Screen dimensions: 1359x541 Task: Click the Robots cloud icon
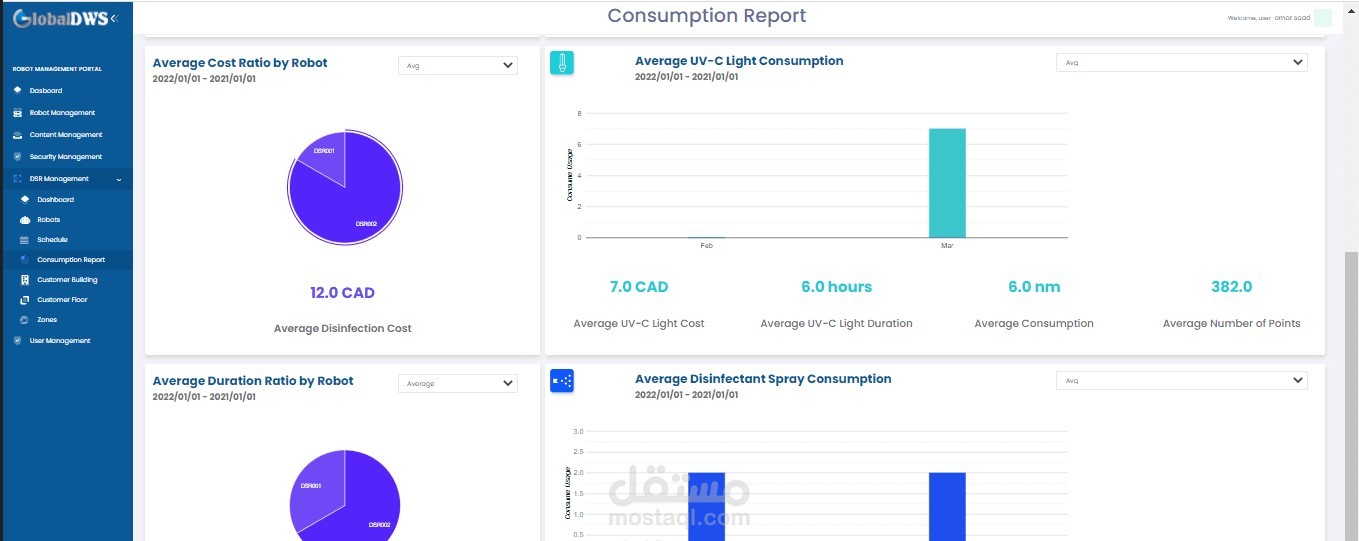point(25,220)
